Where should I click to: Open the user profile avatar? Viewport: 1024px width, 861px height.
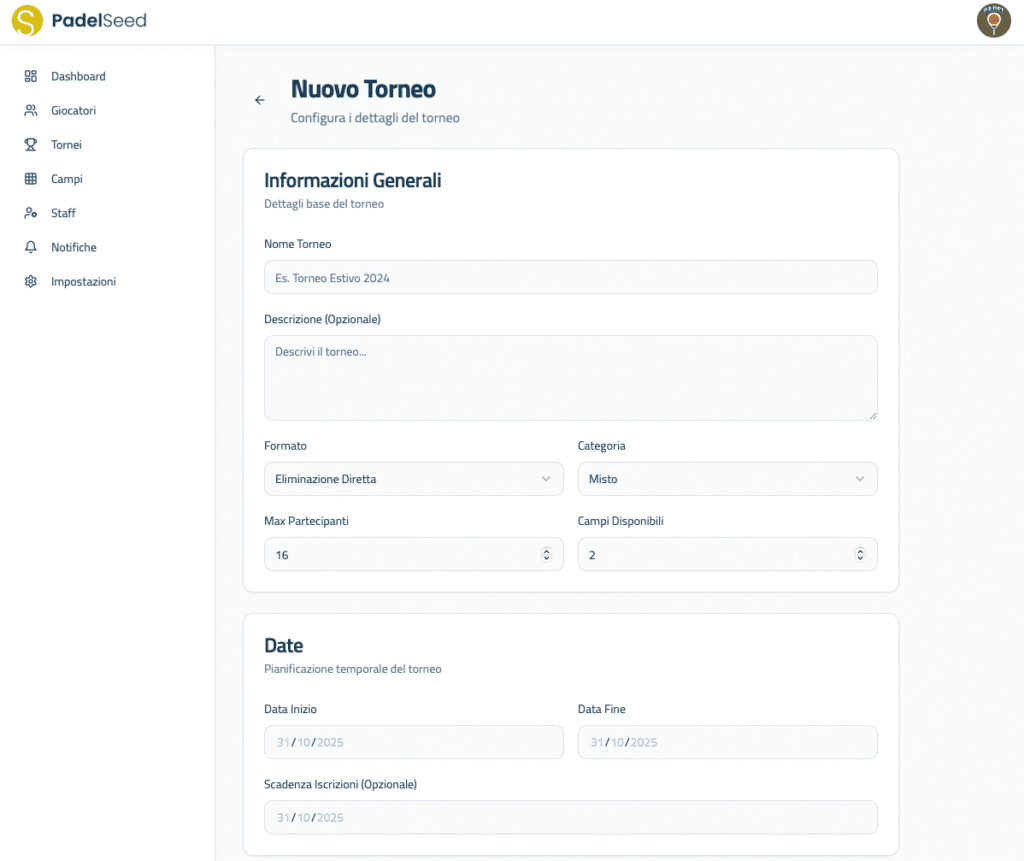click(993, 21)
